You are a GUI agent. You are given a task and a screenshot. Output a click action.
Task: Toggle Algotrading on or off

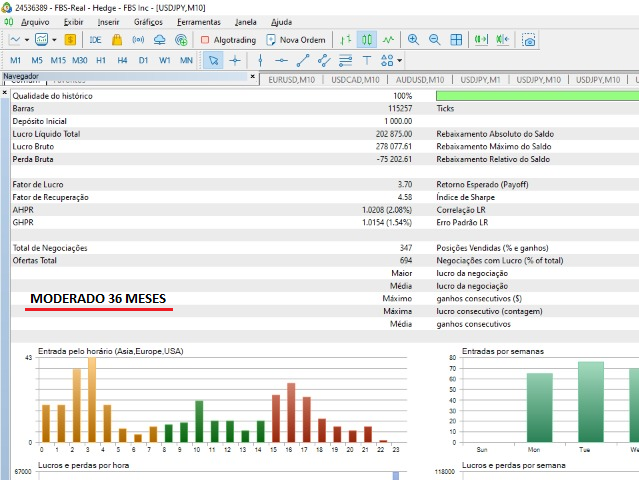click(228, 40)
